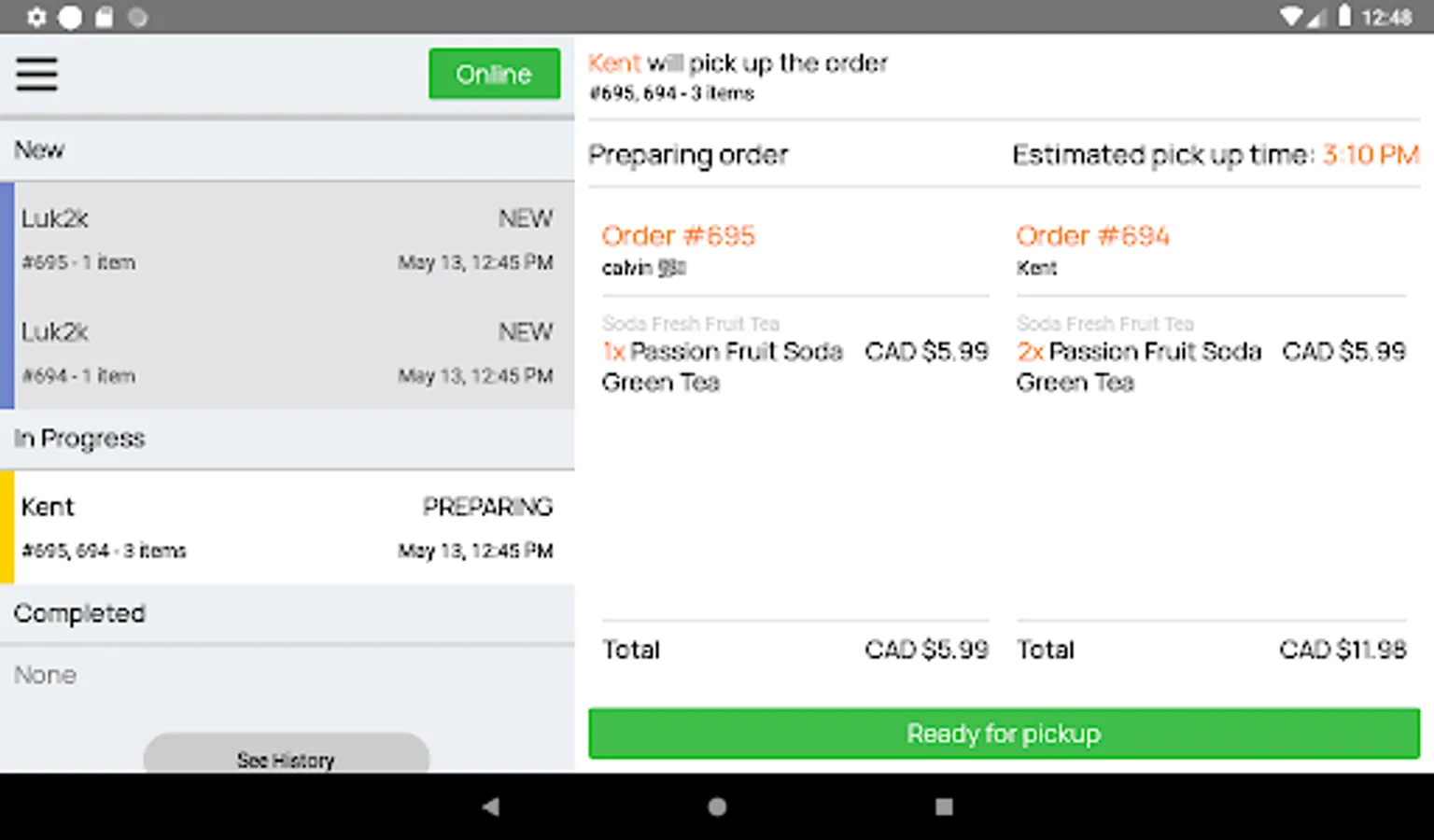Tap SD card icon in status bar

pos(104,17)
